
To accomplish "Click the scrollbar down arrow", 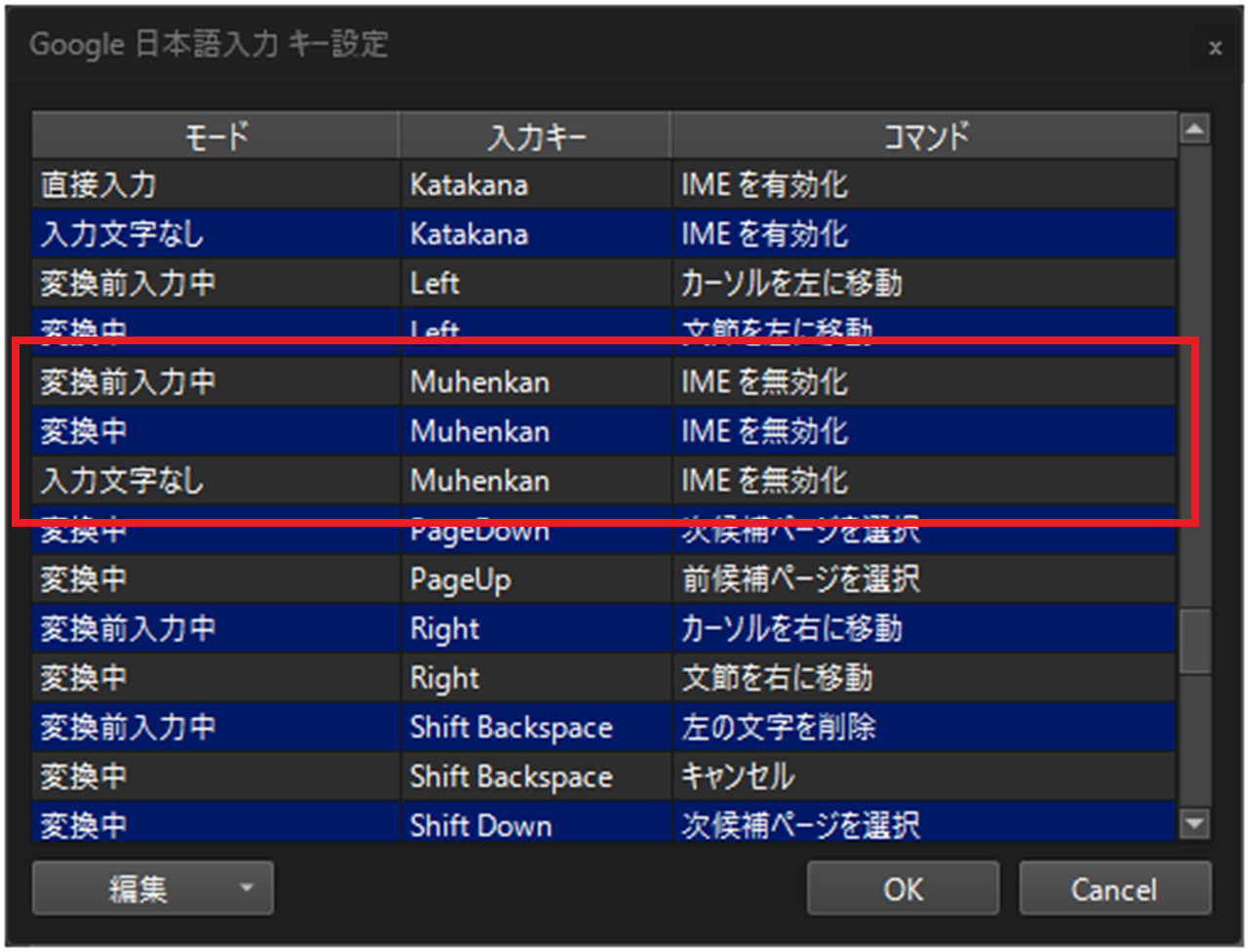I will (x=1194, y=825).
